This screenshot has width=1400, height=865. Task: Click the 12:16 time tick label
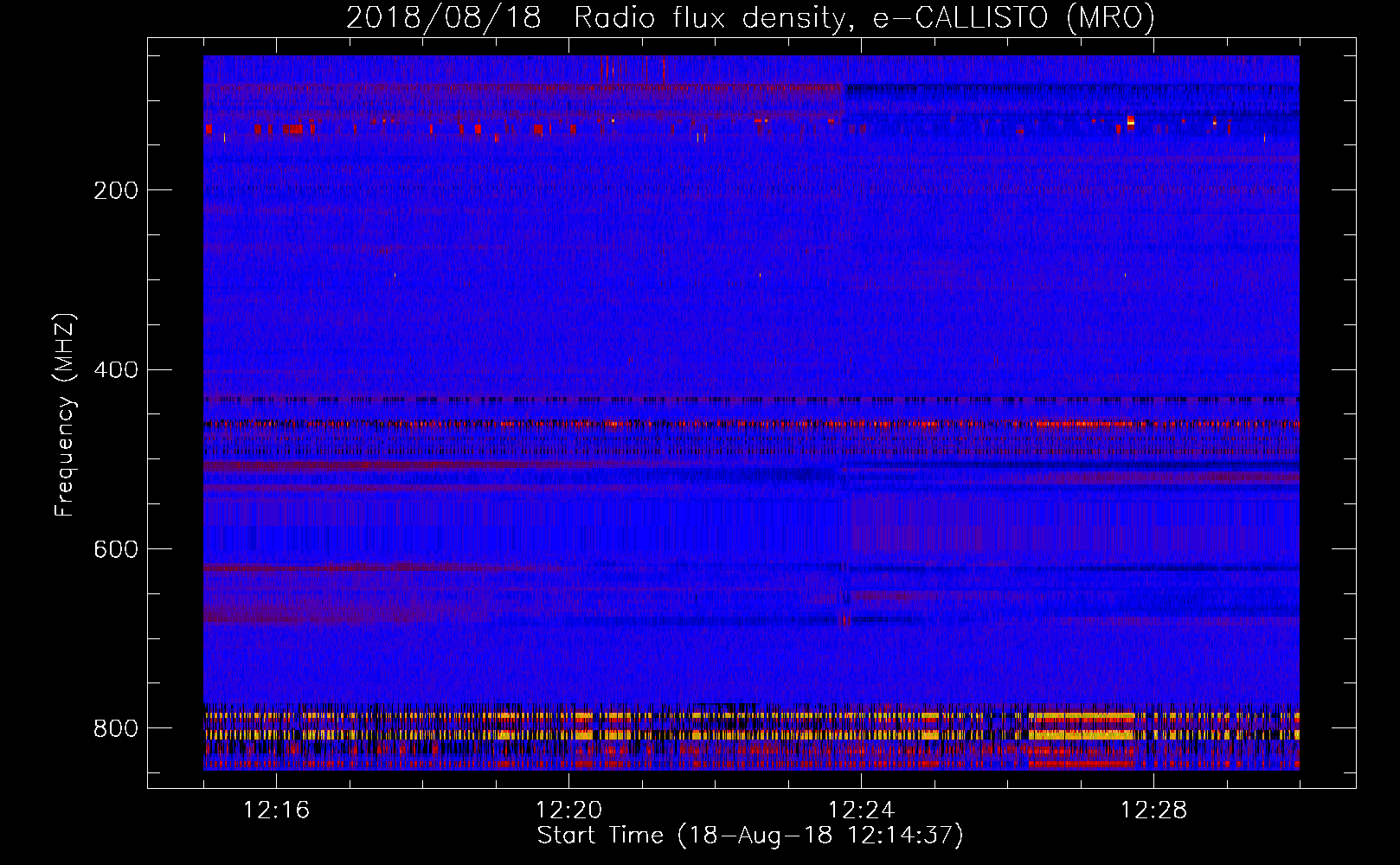[x=276, y=811]
